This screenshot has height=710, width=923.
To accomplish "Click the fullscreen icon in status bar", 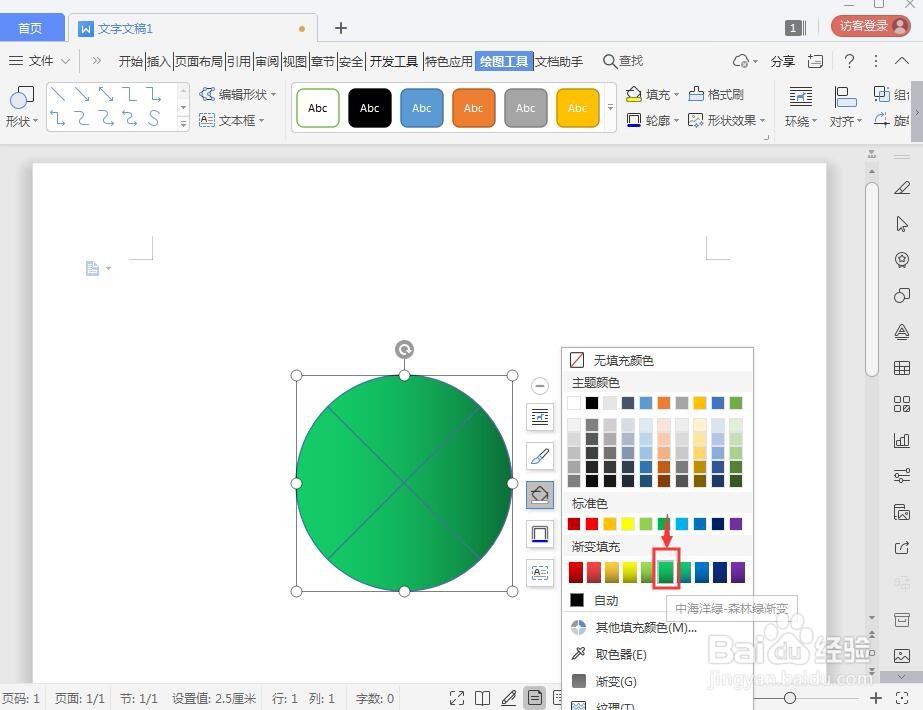I will coord(457,698).
